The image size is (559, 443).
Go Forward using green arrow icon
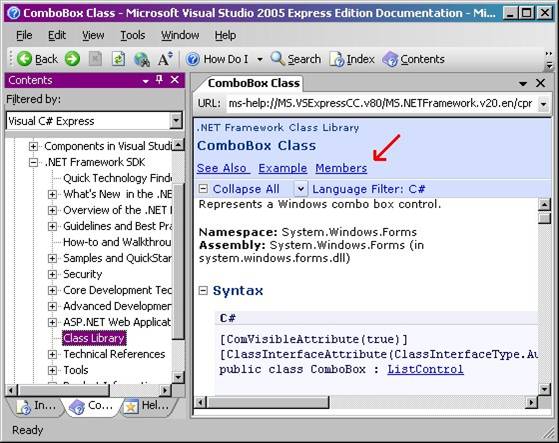[72, 59]
